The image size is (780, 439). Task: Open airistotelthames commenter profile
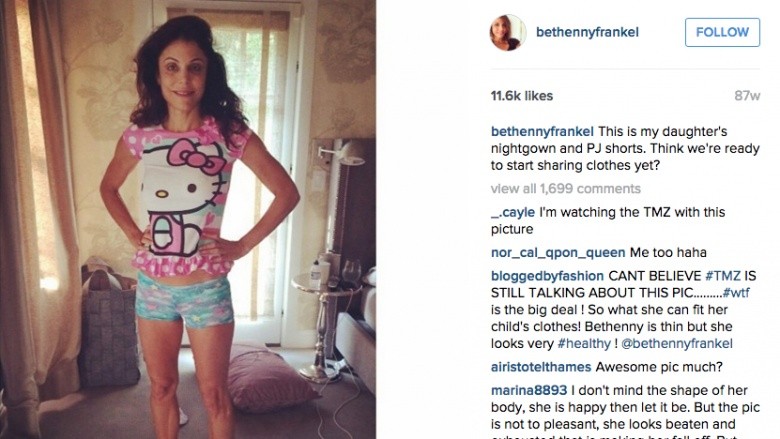click(541, 367)
